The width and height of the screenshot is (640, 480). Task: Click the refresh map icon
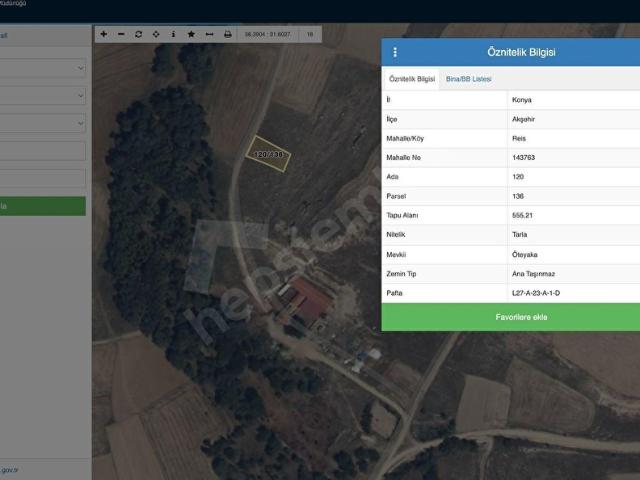tap(138, 34)
